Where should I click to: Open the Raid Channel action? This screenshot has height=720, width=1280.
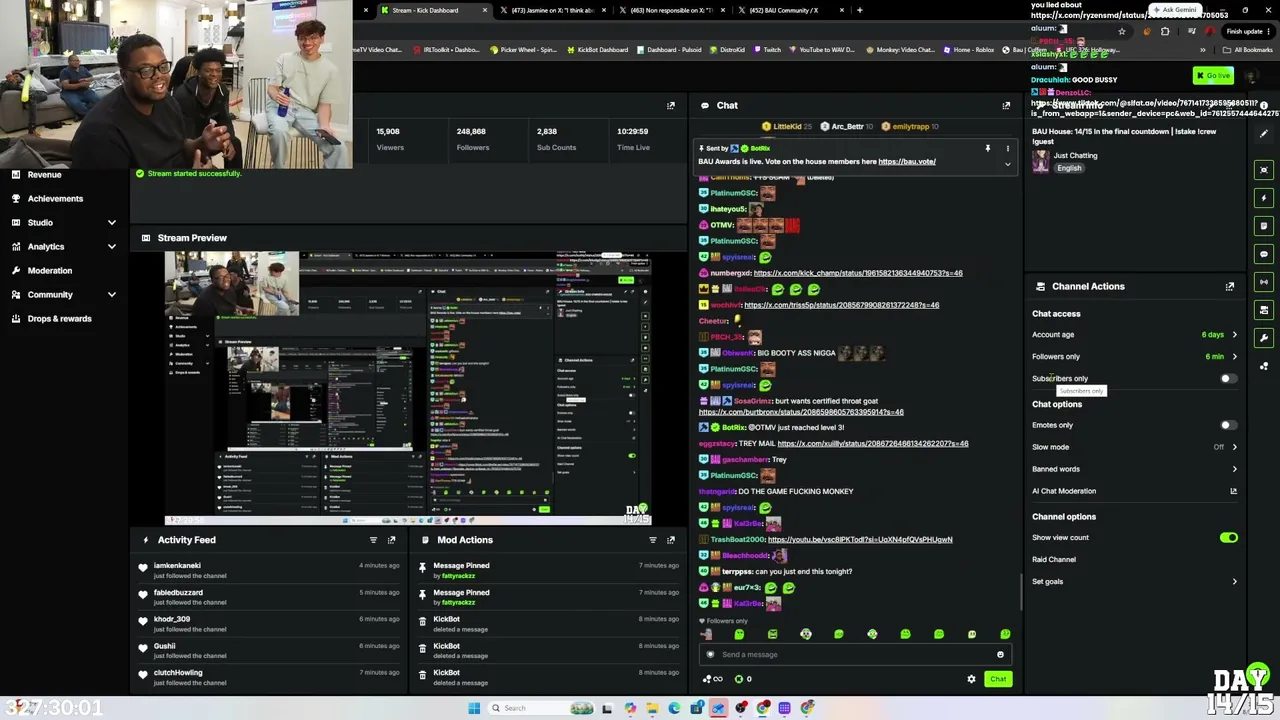[x=1054, y=560]
